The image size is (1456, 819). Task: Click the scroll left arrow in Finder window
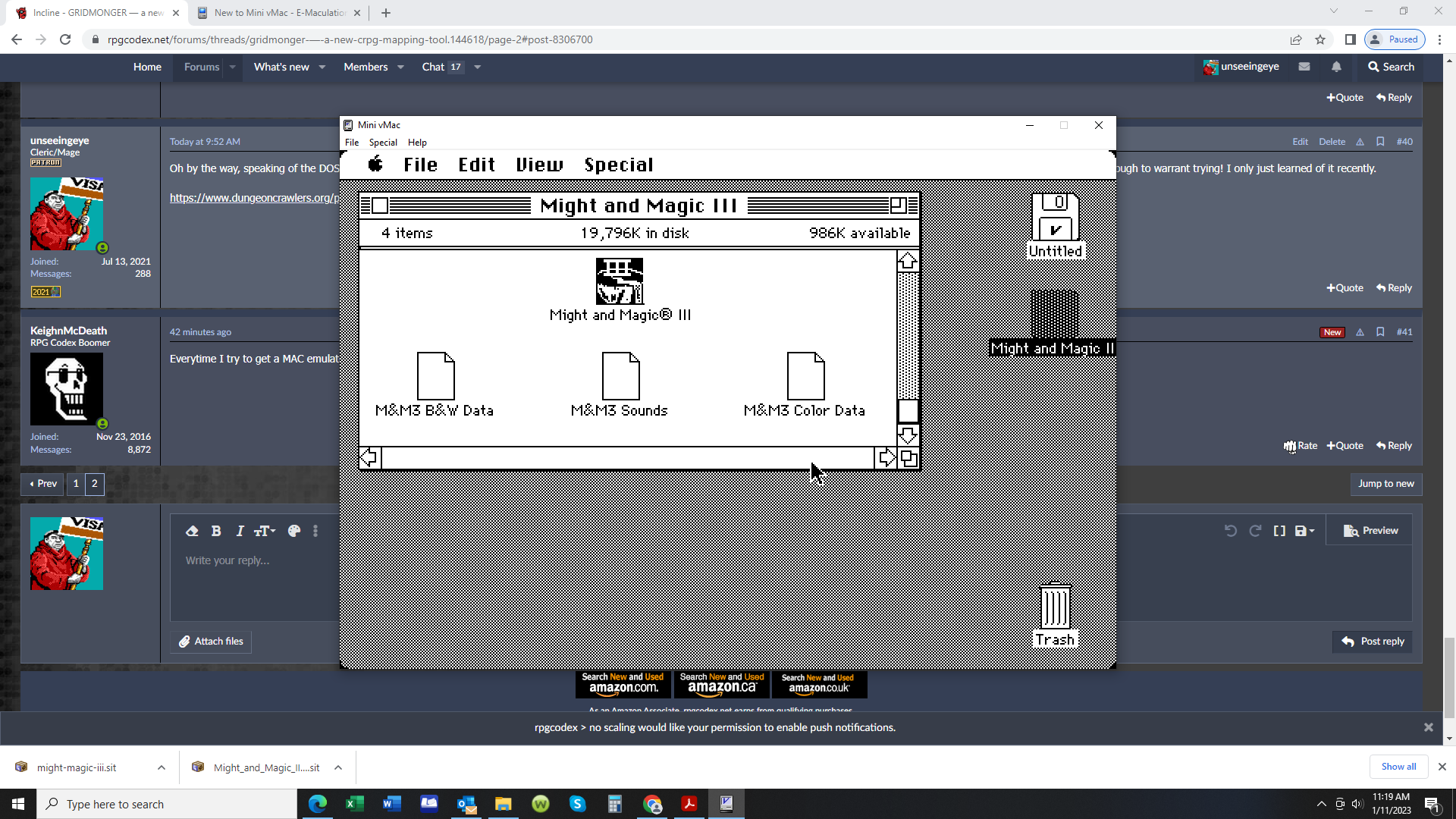(369, 457)
